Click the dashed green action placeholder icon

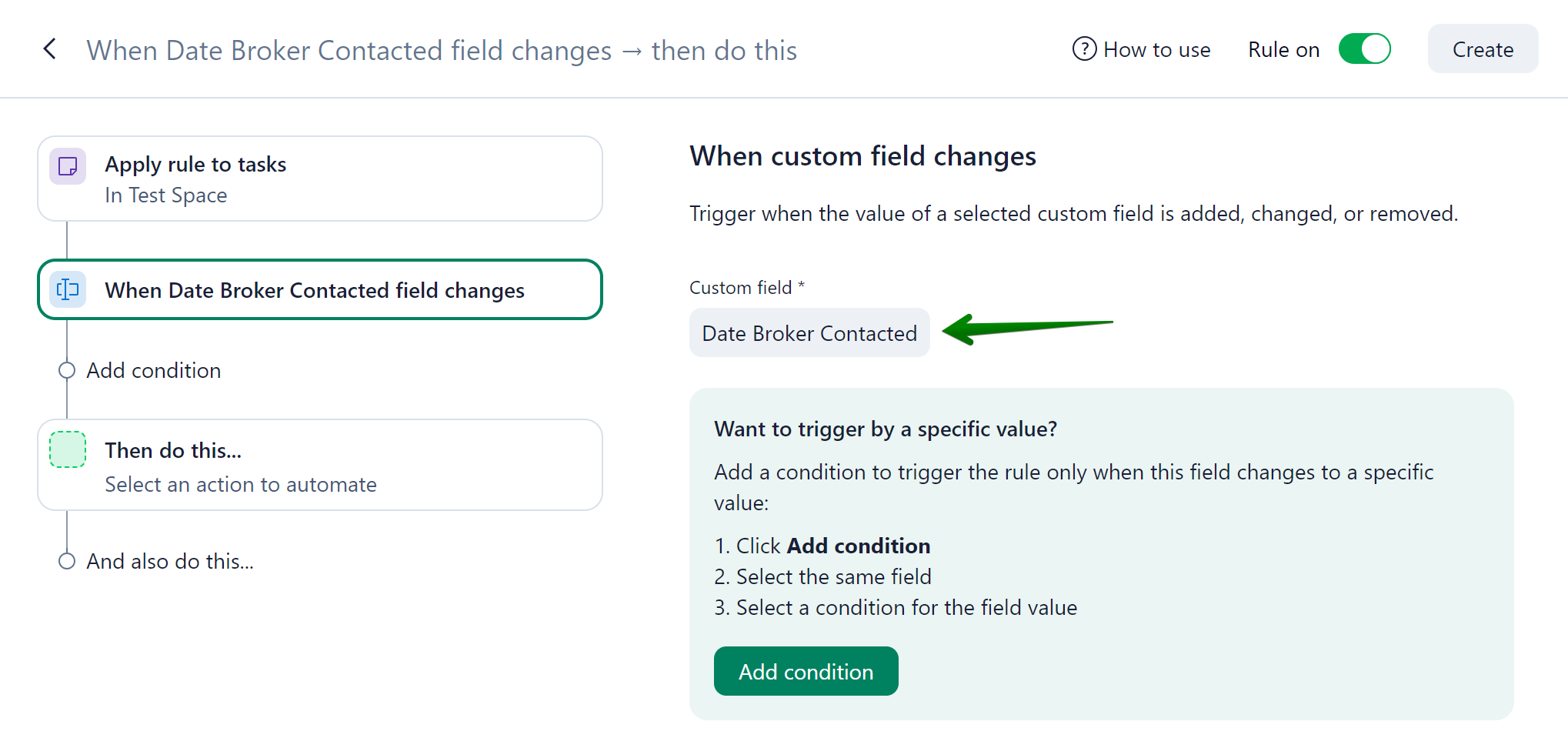pos(68,450)
